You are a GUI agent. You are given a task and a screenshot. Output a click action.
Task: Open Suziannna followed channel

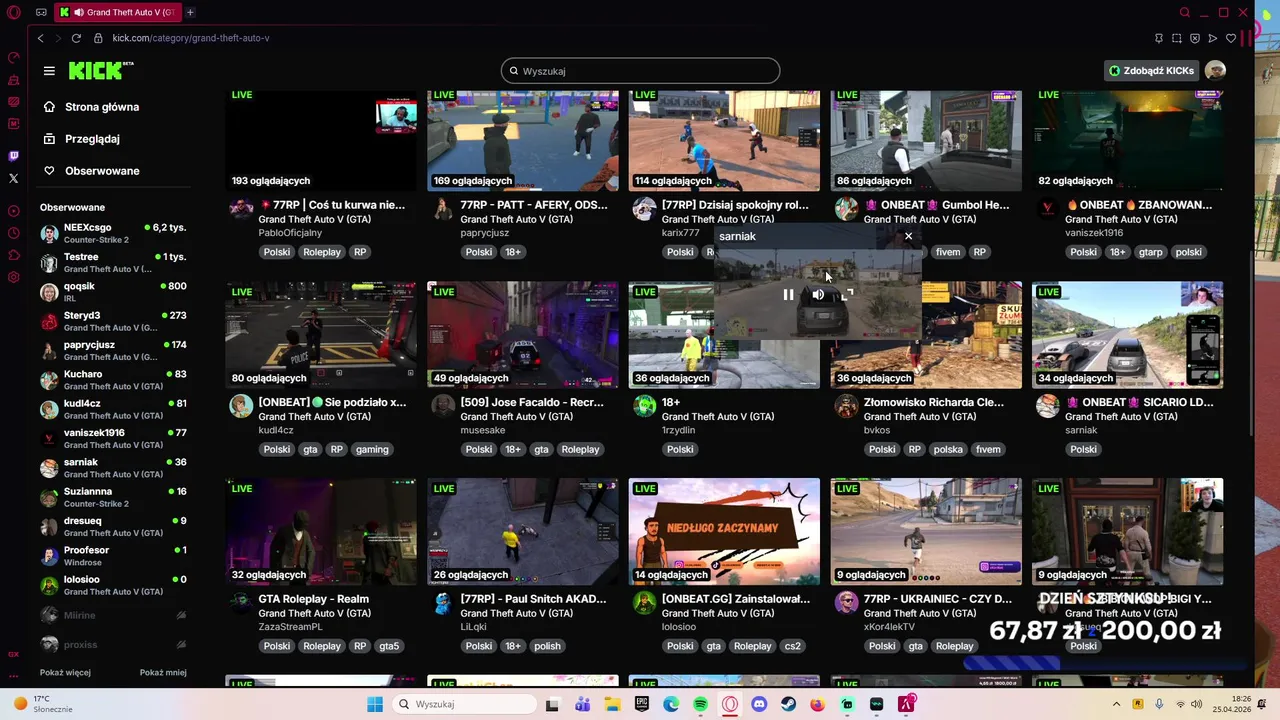[x=113, y=497]
